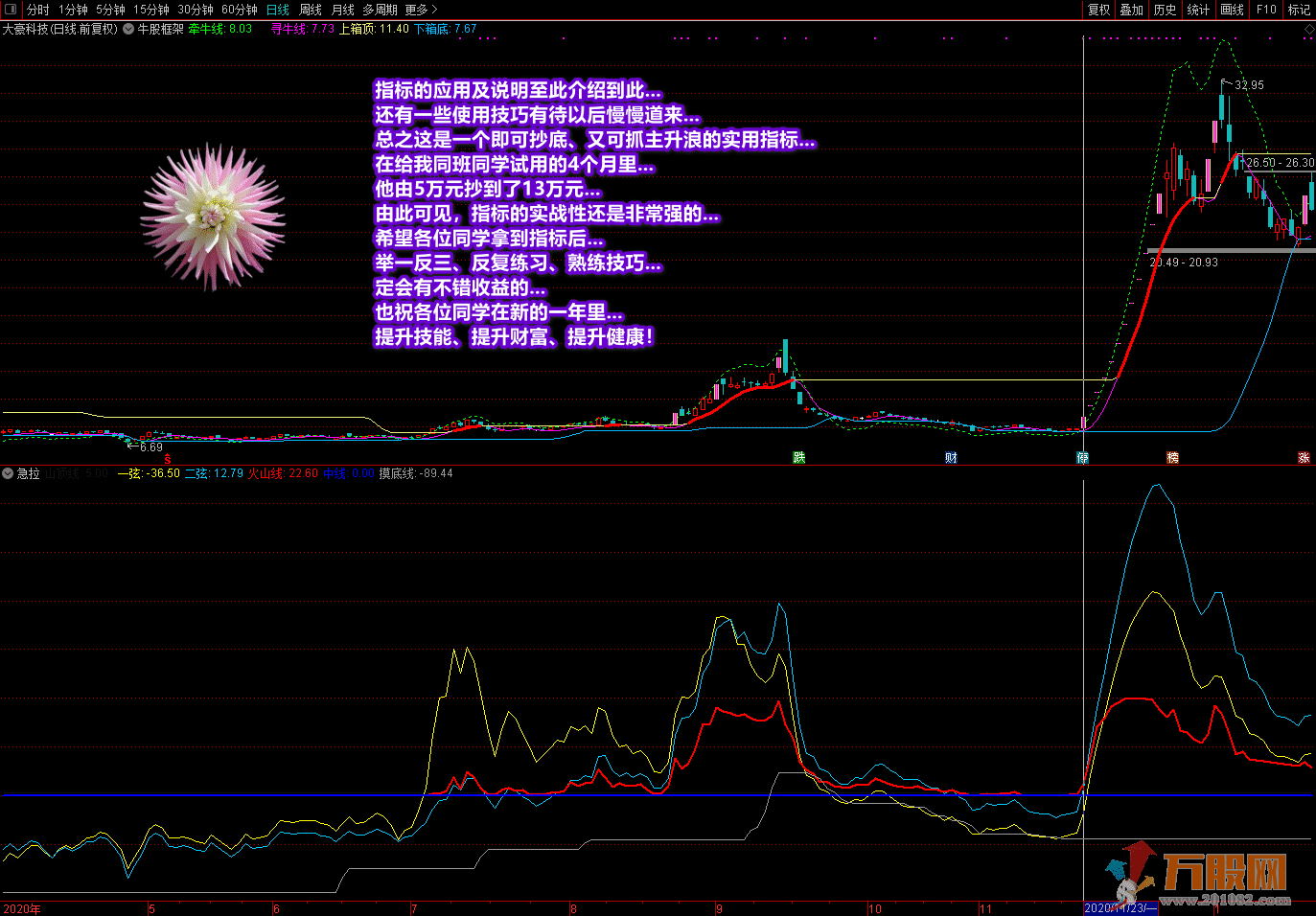Image resolution: width=1316 pixels, height=916 pixels.
Task: Activate the 画线 drawing tool
Action: pyautogui.click(x=1232, y=10)
